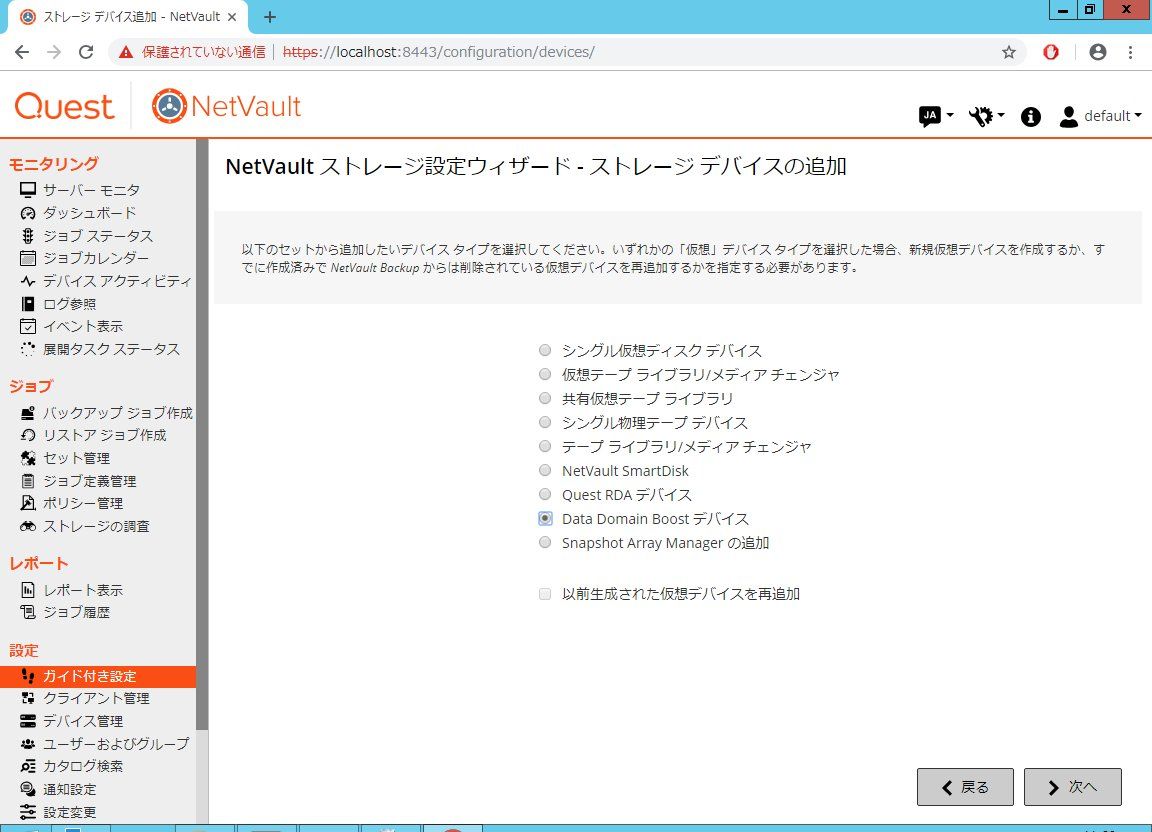Close the ストレージ デバイス追加 tab
The height and width of the screenshot is (832, 1152).
232,17
